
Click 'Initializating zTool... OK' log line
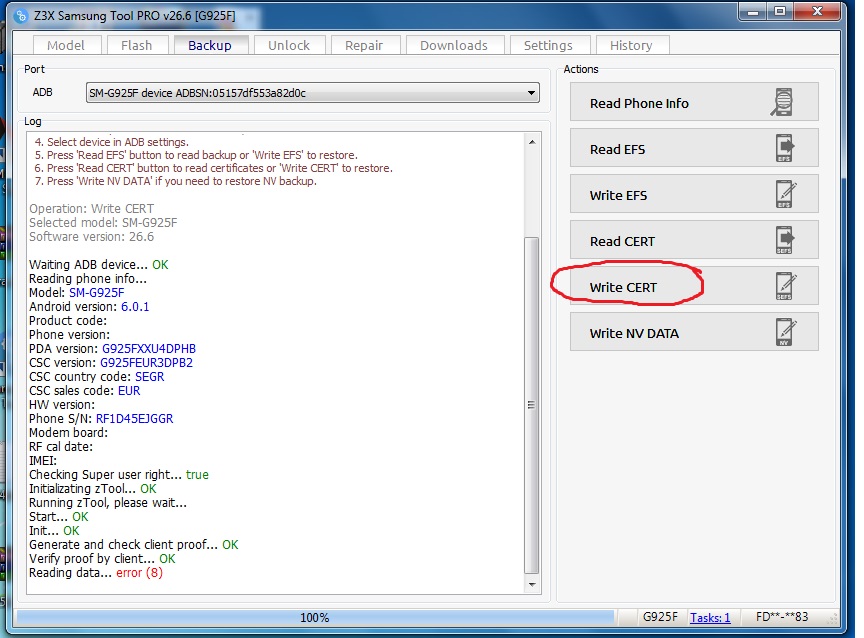coord(93,489)
